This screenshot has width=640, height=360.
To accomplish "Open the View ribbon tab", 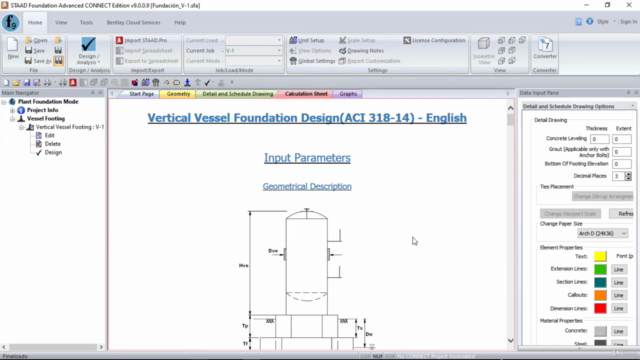I will pos(61,22).
